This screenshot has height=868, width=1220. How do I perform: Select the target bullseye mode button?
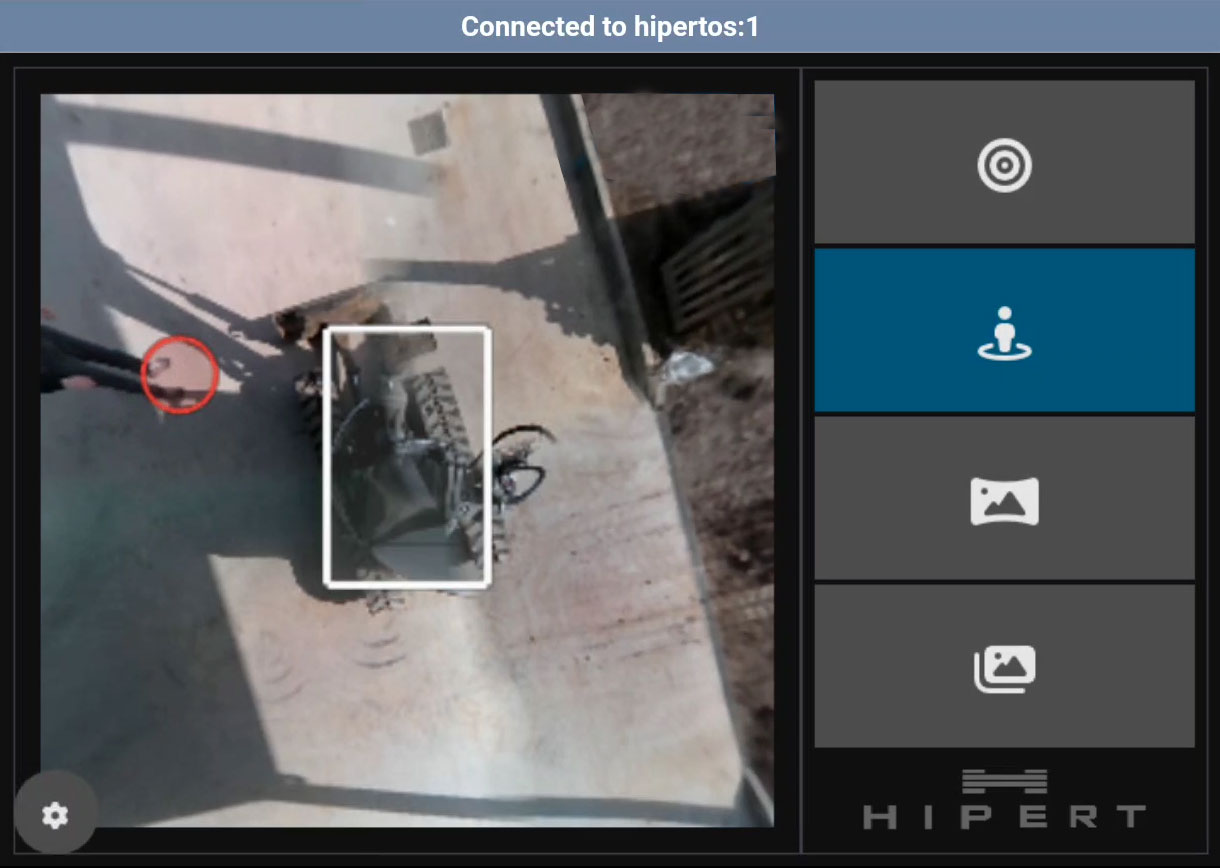(x=1004, y=163)
